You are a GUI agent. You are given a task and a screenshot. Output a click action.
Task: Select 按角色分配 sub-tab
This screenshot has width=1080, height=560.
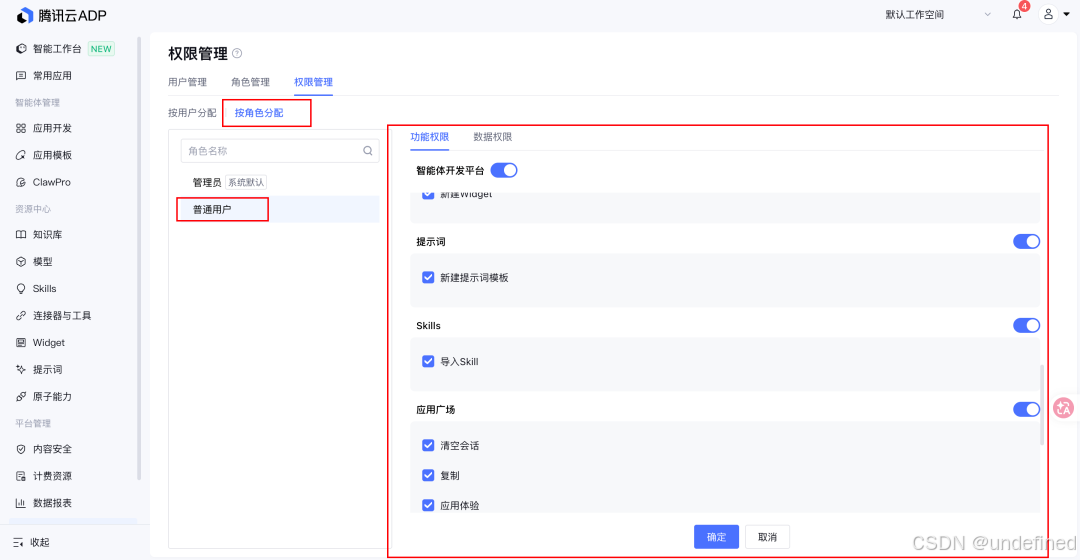coord(259,113)
